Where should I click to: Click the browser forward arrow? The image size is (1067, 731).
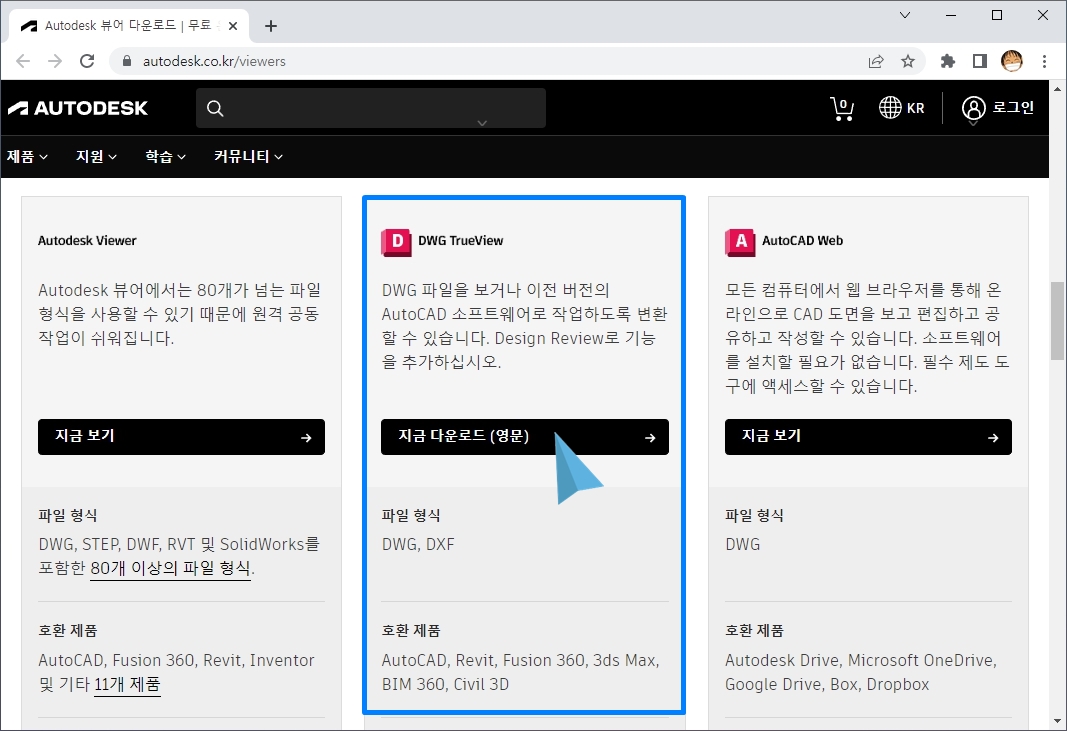(55, 61)
